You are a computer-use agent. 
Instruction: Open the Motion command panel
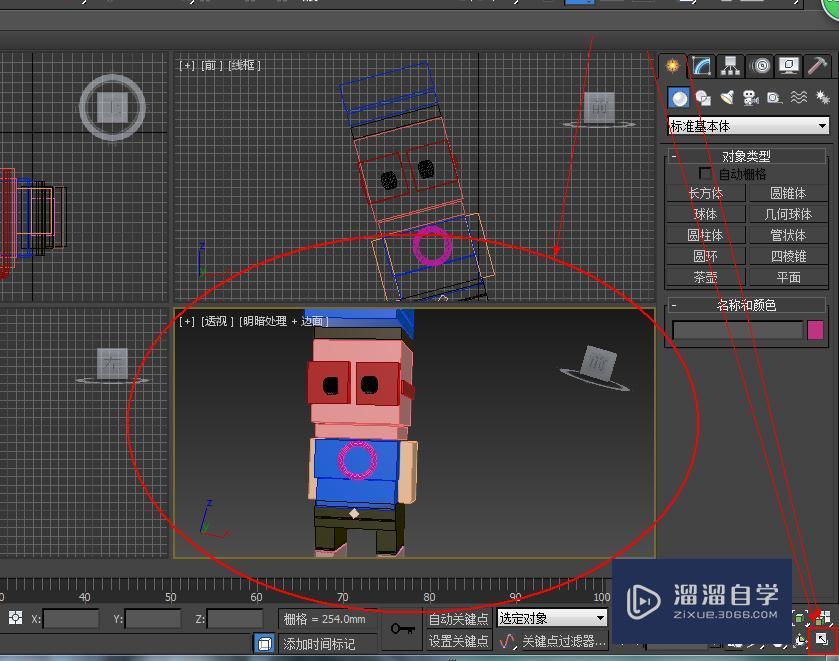[x=760, y=65]
